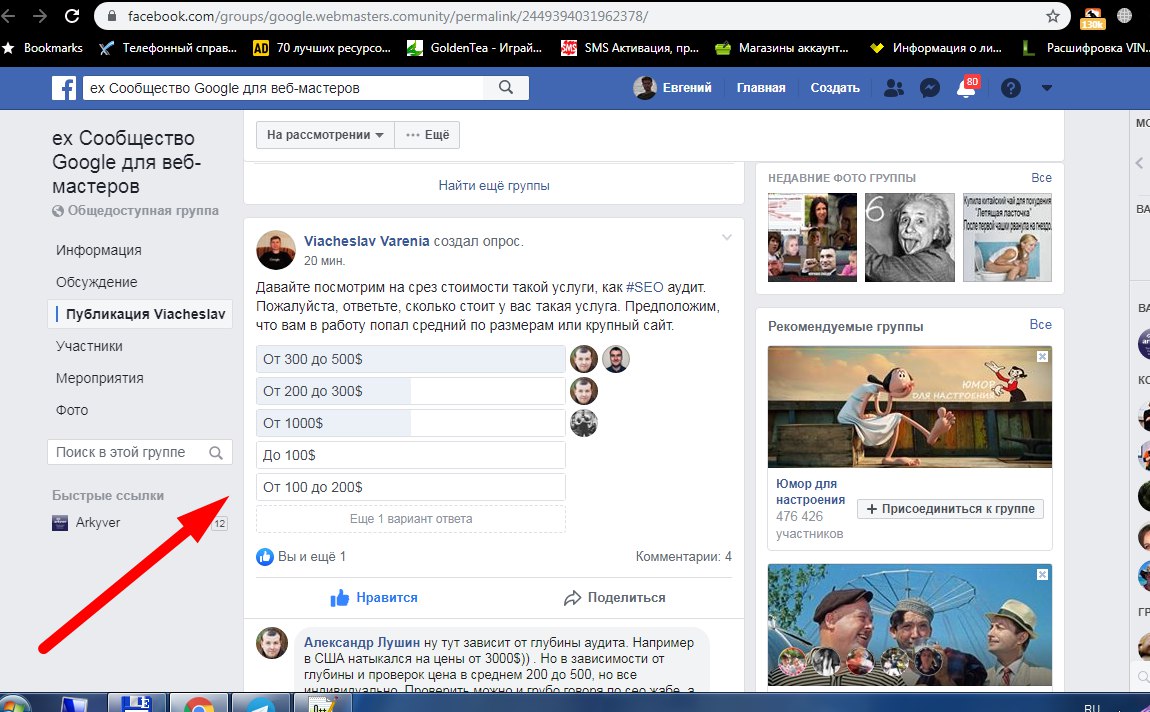This screenshot has width=1150, height=712.
Task: Open the Телефонный справ... bookmark
Action: pos(167,48)
